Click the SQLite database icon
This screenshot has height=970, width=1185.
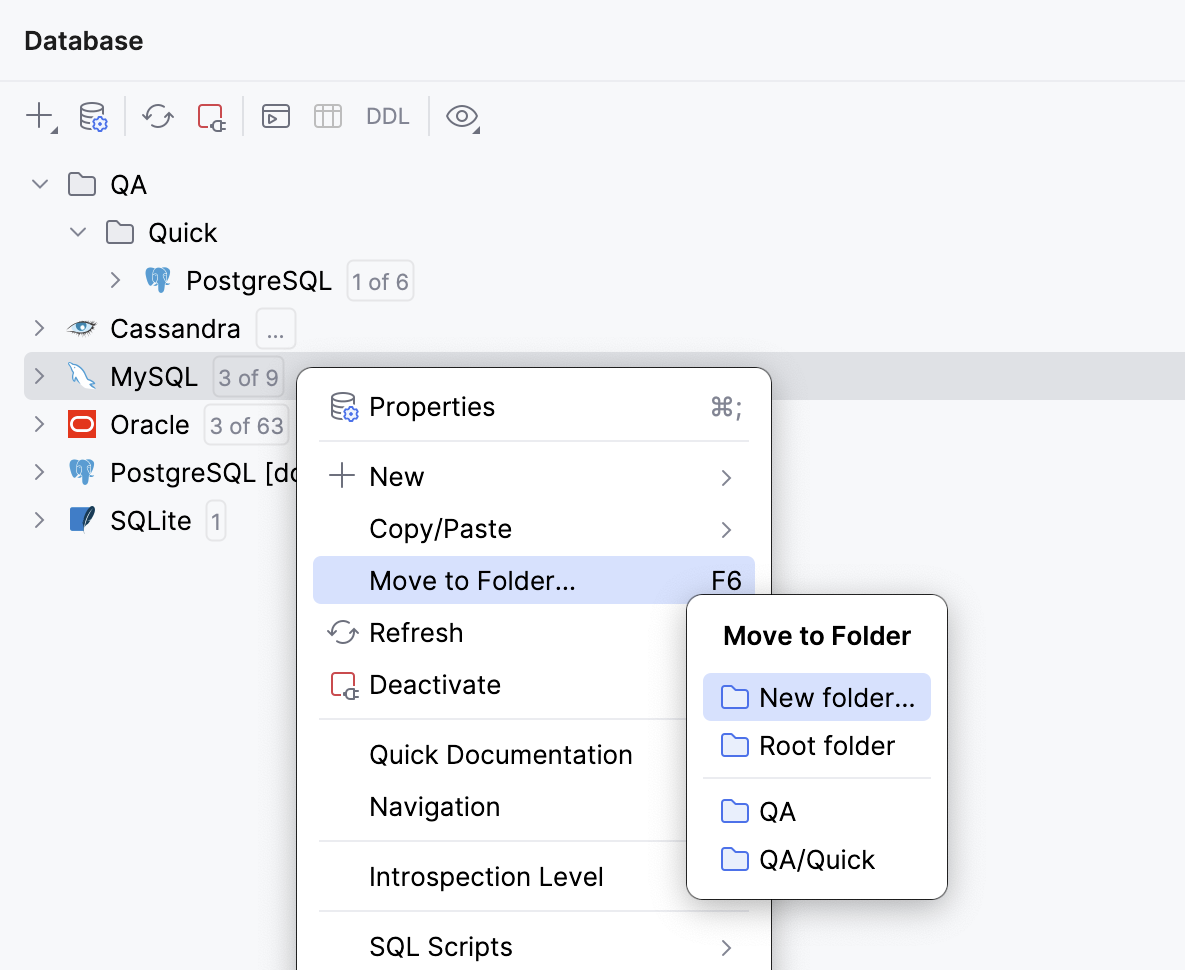tap(80, 520)
